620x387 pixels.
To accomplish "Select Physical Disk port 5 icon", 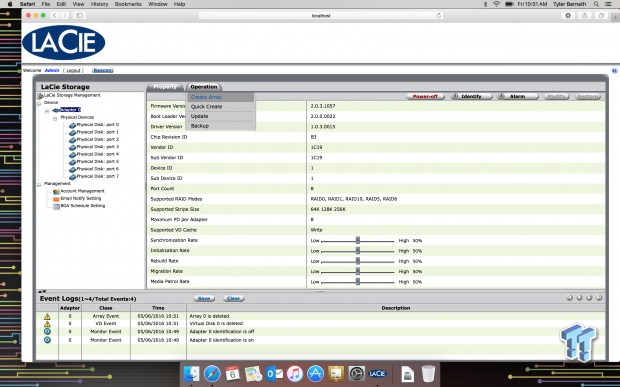I will pos(72,162).
